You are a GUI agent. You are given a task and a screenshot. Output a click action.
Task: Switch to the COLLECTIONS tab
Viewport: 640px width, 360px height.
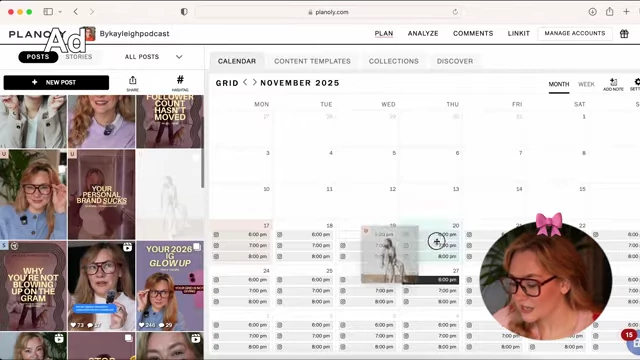click(x=393, y=61)
